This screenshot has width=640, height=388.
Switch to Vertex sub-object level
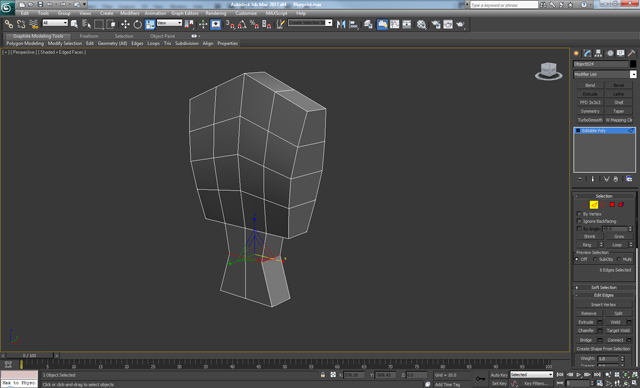point(585,204)
